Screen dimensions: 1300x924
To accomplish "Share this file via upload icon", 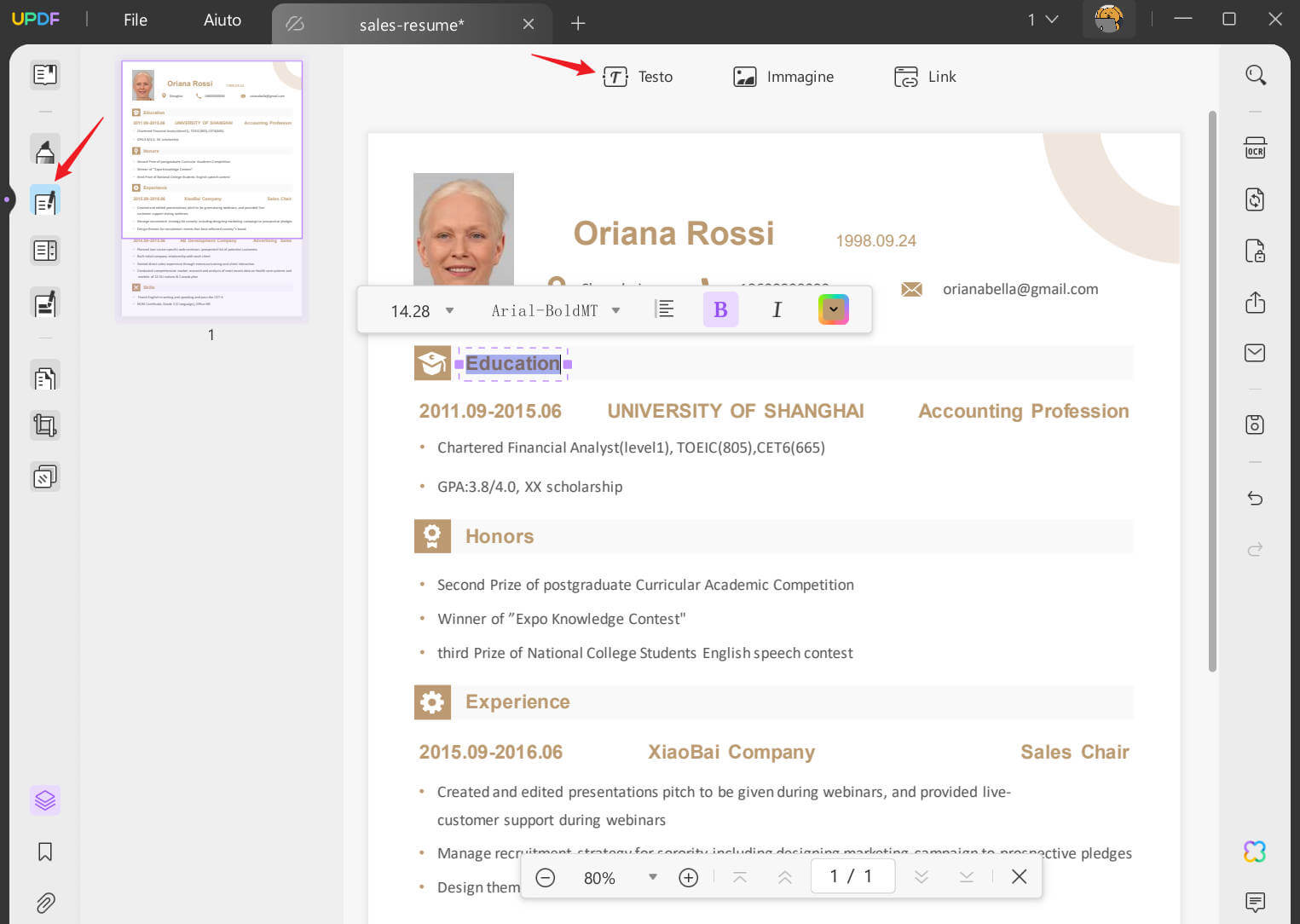I will point(1255,302).
